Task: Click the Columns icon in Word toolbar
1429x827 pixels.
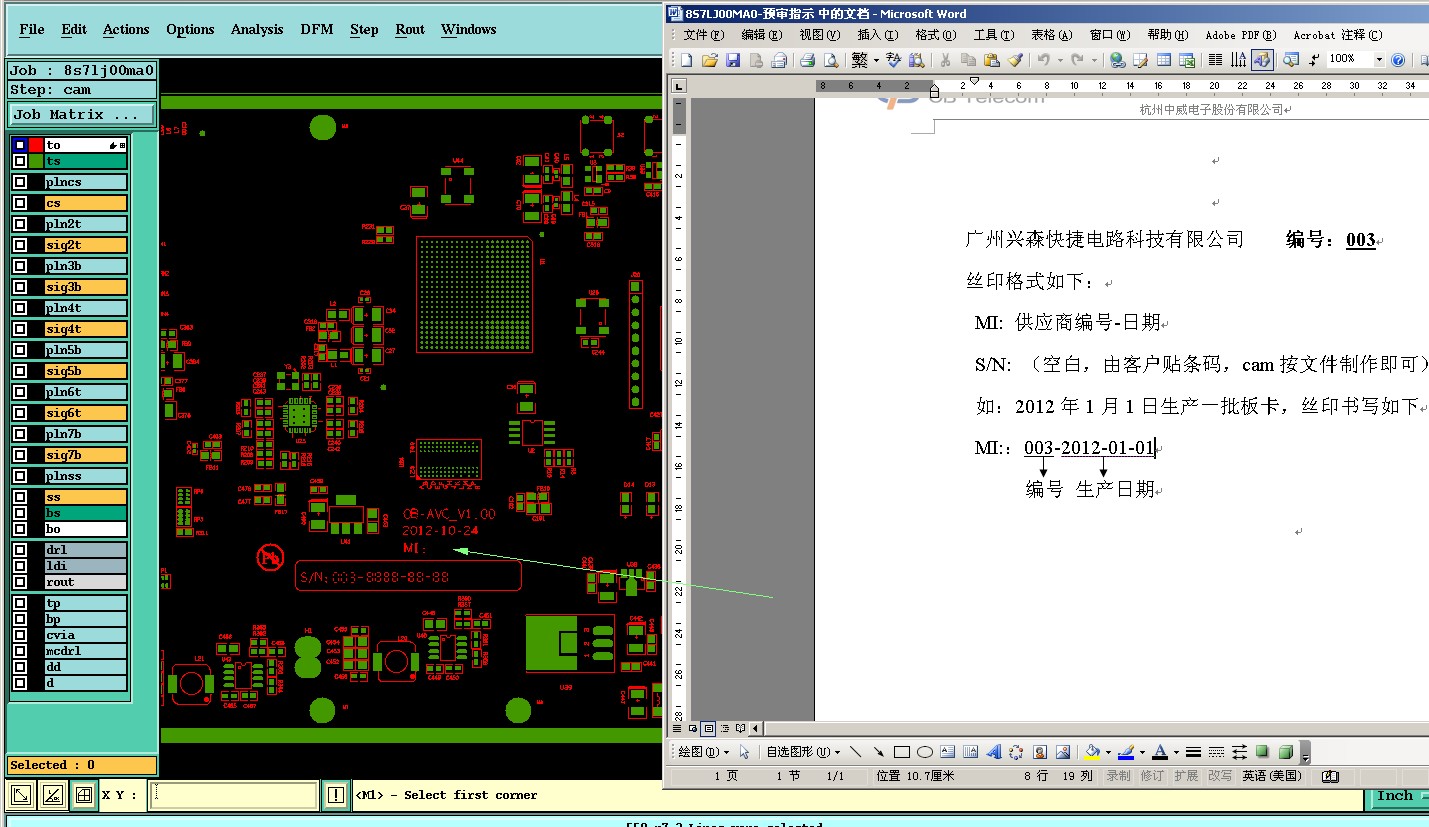Action: pyautogui.click(x=1215, y=60)
